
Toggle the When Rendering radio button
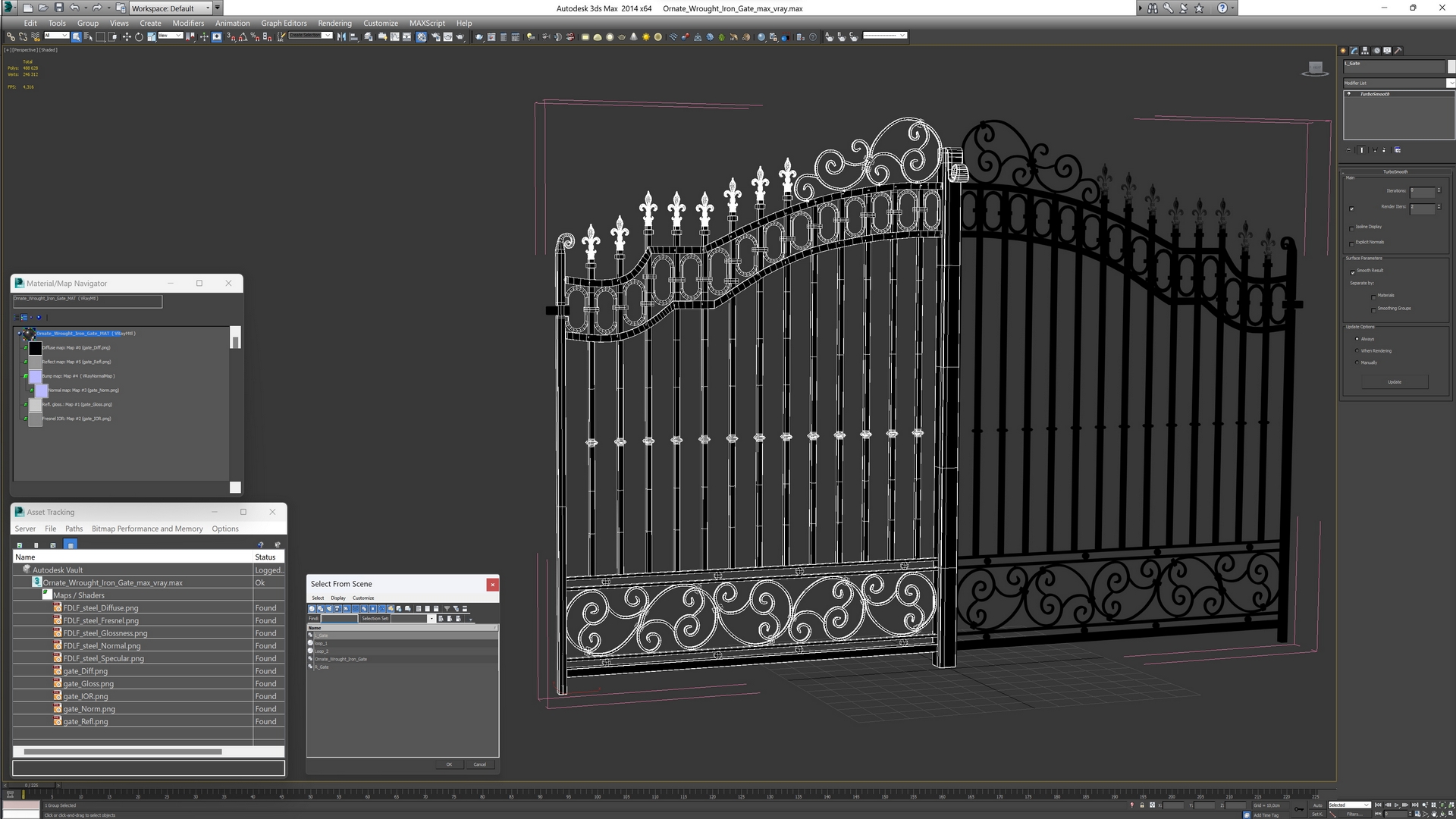[1357, 351]
